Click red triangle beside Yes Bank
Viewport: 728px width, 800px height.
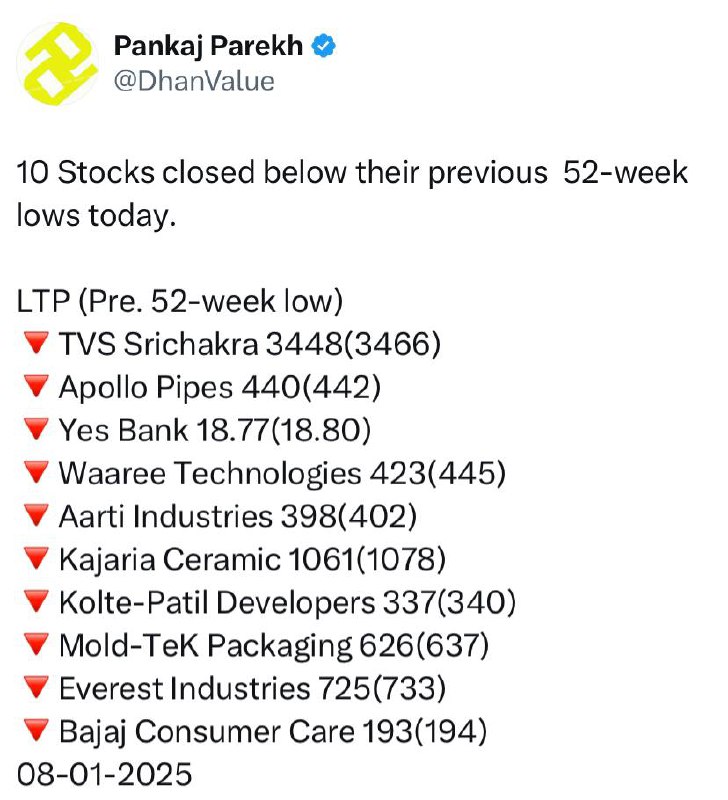tap(36, 428)
